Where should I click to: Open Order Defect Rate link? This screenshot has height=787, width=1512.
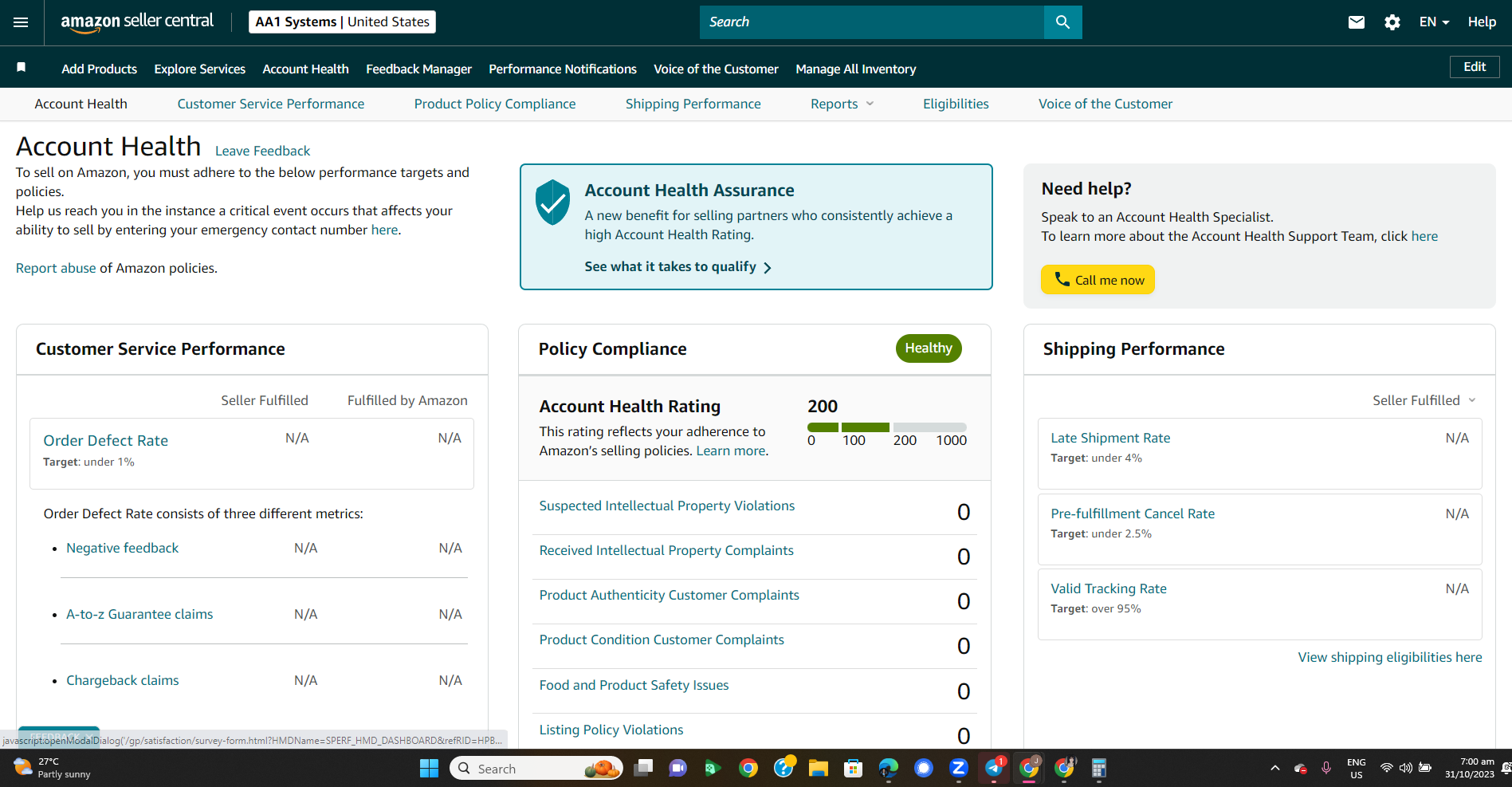(x=105, y=440)
